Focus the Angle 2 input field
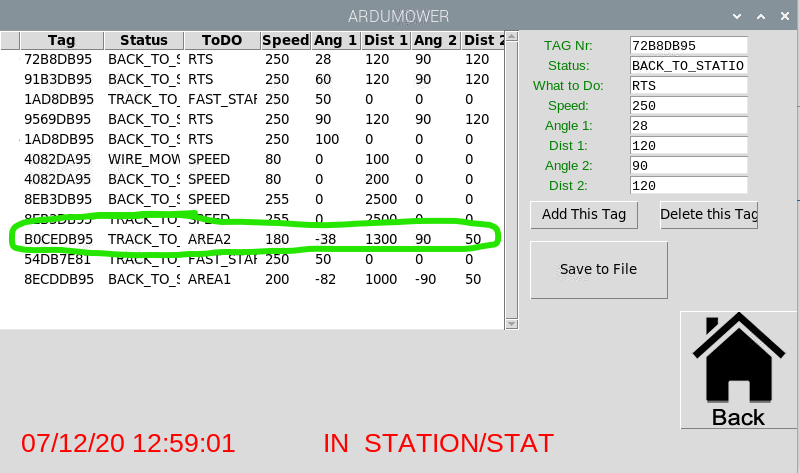Viewport: 800px width, 473px height. pos(688,165)
